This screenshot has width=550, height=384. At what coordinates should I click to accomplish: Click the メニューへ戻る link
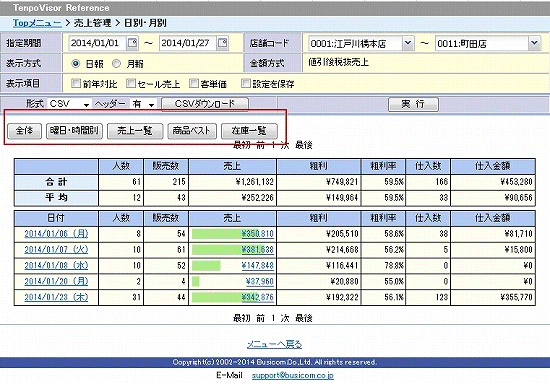(x=274, y=344)
